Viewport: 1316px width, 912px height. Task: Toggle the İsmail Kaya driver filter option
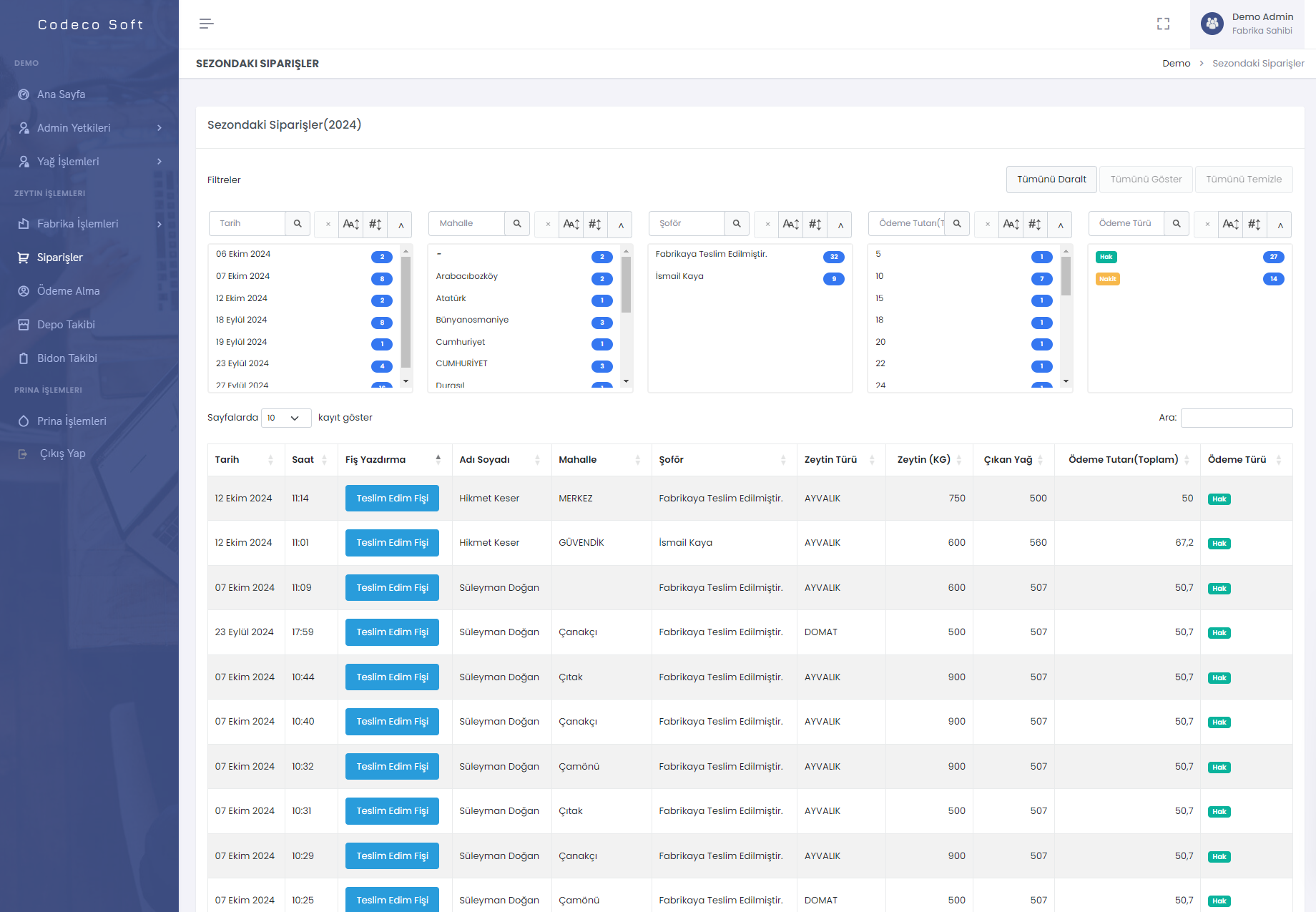(679, 276)
